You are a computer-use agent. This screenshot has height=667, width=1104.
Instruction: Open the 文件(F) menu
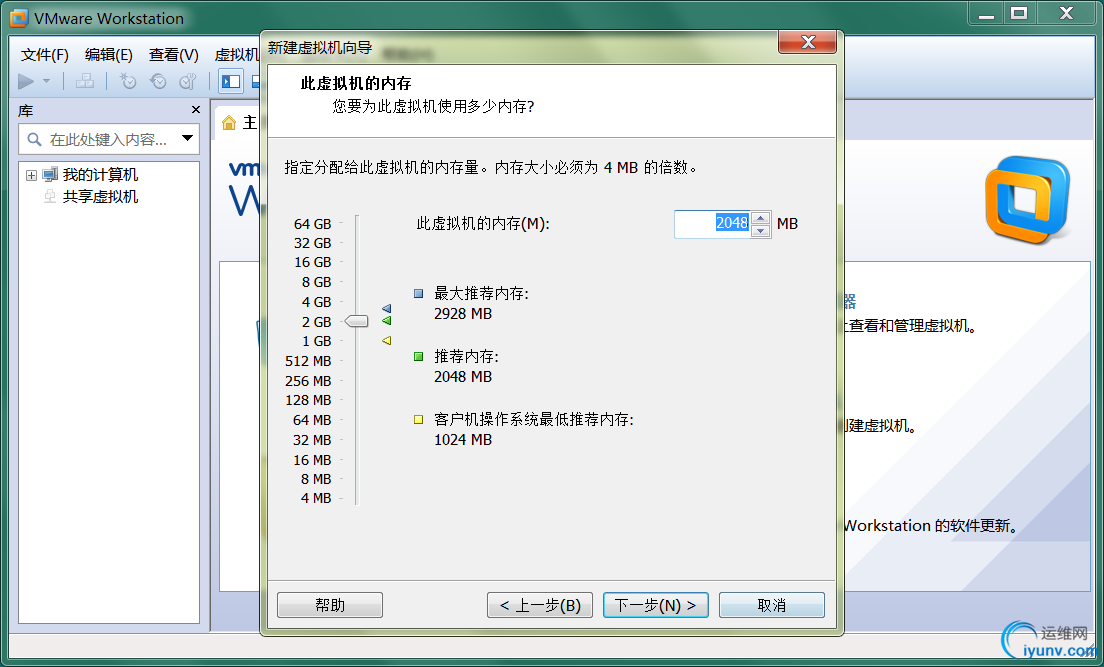pyautogui.click(x=42, y=55)
